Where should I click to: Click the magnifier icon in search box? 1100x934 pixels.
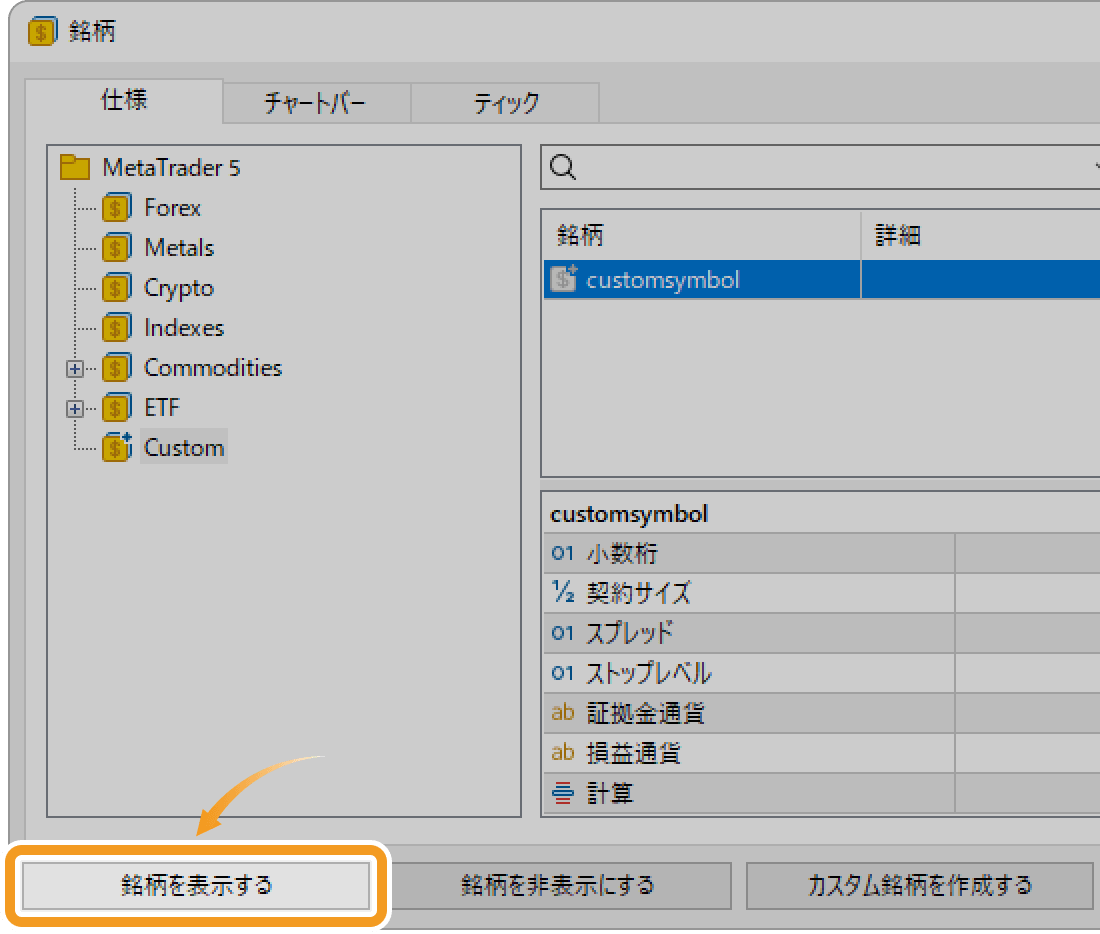tap(563, 168)
